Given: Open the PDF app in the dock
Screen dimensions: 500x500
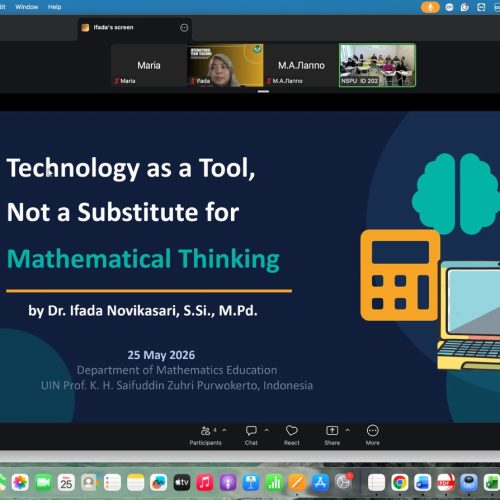Looking at the screenshot, I should coord(446,482).
